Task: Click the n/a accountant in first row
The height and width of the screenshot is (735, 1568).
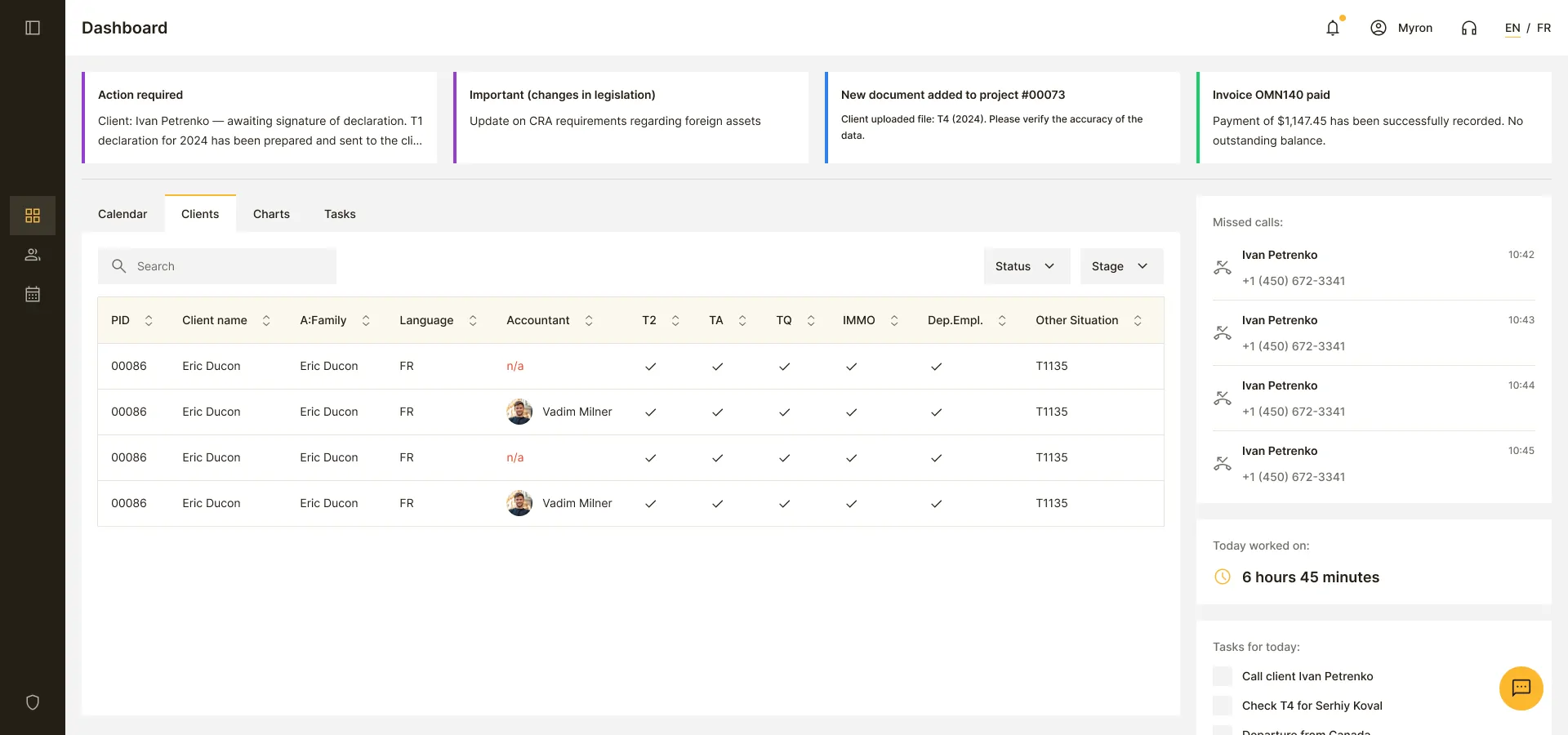Action: pyautogui.click(x=515, y=366)
